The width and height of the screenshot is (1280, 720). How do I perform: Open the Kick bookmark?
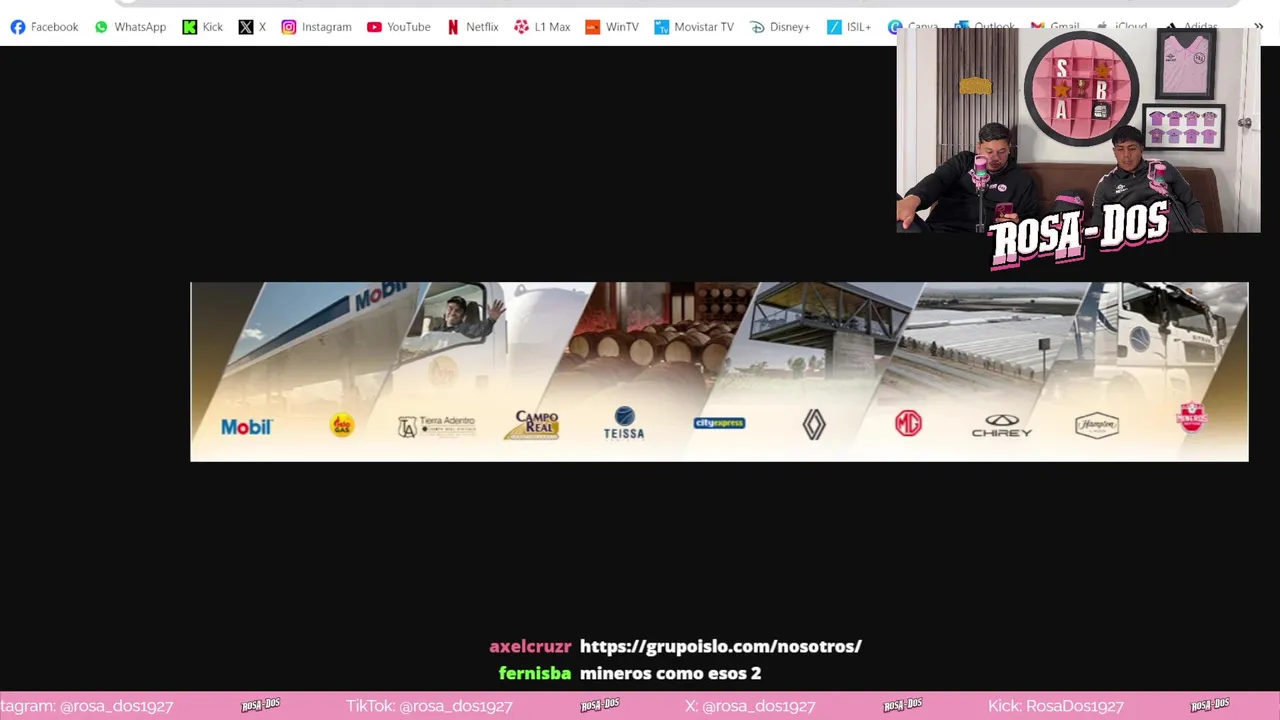tap(202, 27)
